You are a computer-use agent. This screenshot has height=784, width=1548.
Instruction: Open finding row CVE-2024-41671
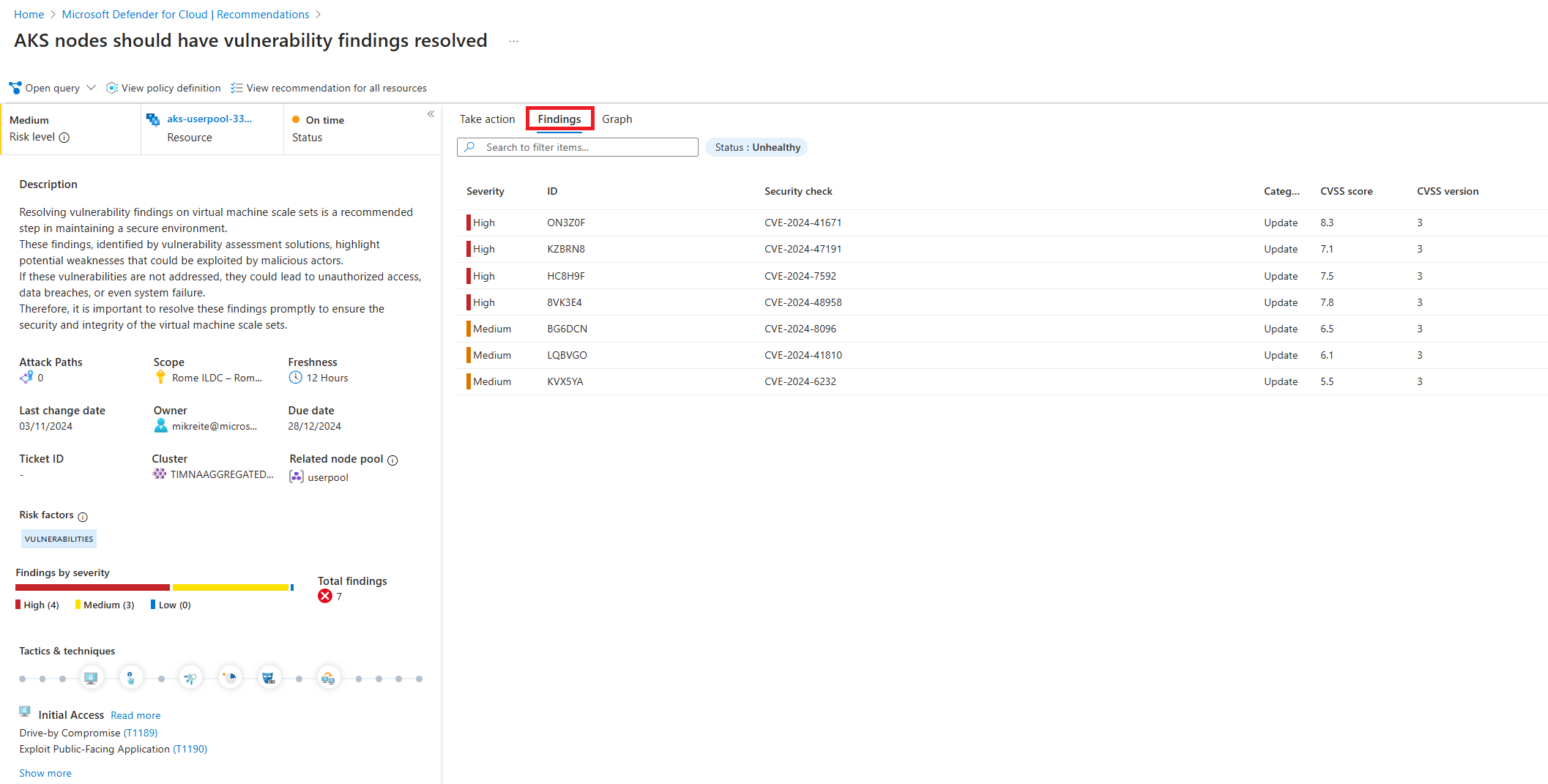1002,223
